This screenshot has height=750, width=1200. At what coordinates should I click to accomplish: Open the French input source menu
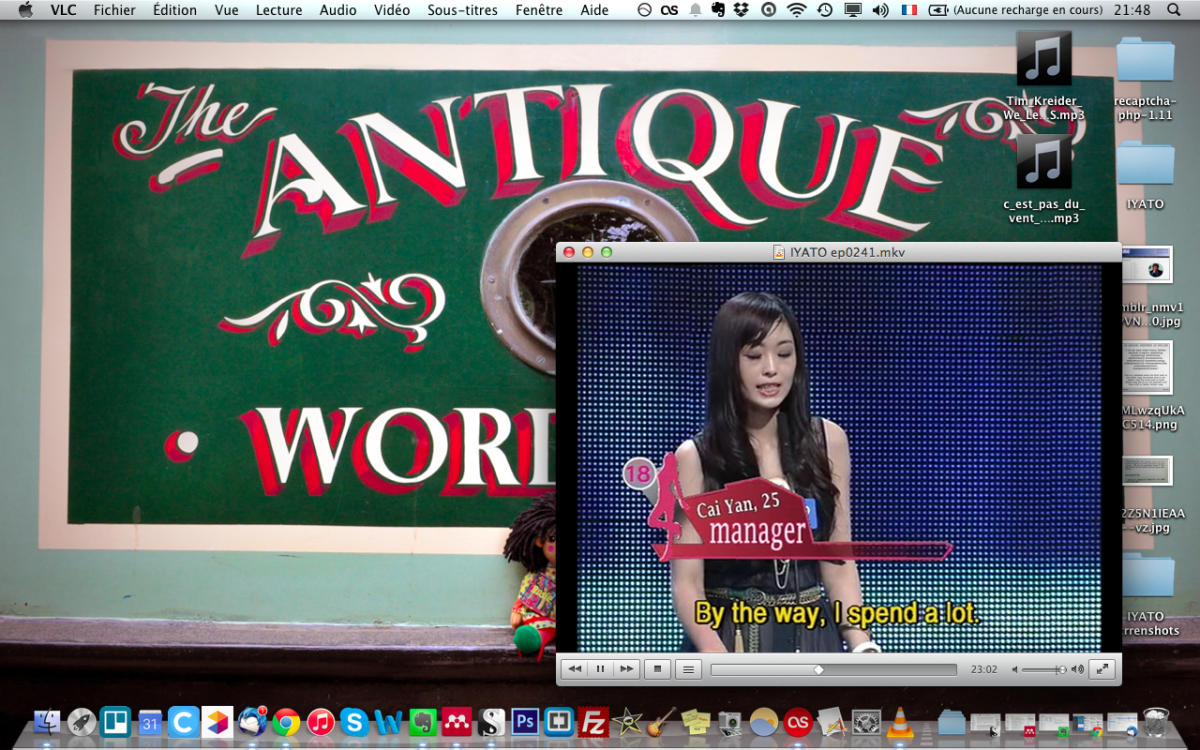(908, 10)
